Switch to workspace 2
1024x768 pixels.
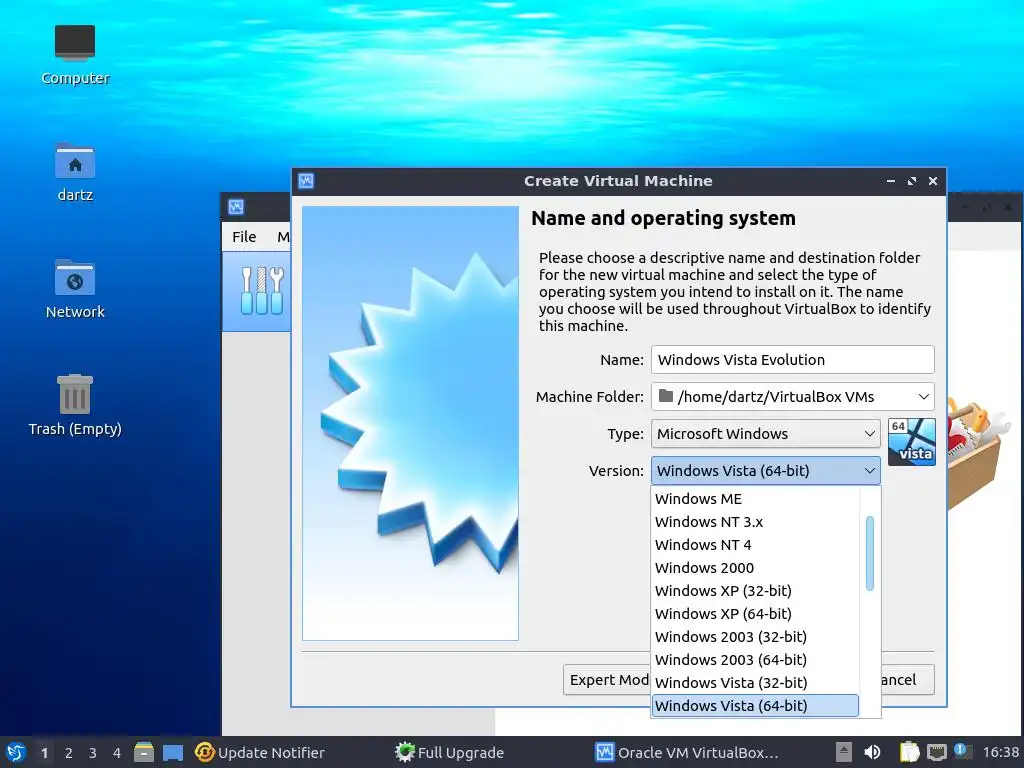click(69, 752)
